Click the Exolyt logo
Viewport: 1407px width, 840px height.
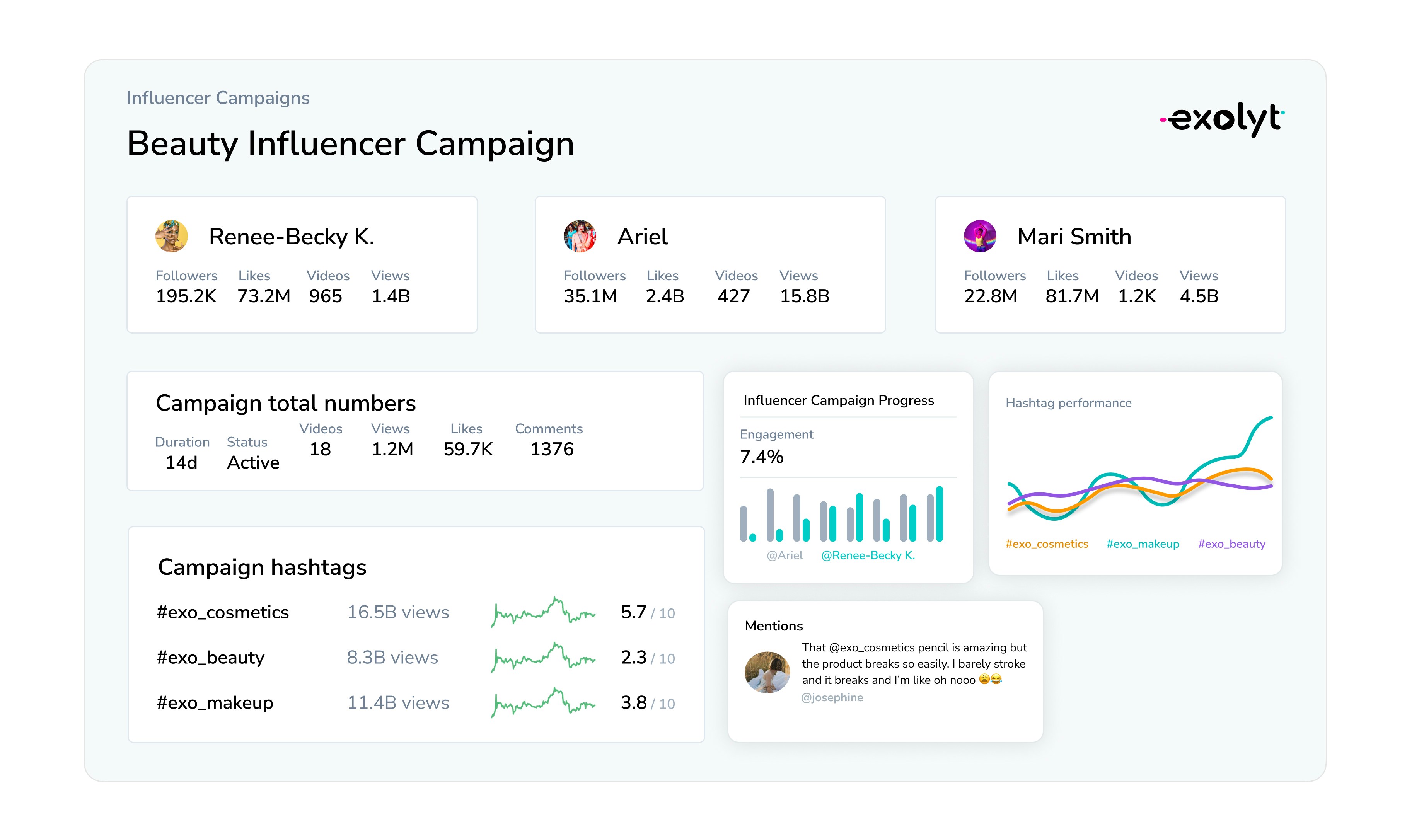pos(1223,119)
